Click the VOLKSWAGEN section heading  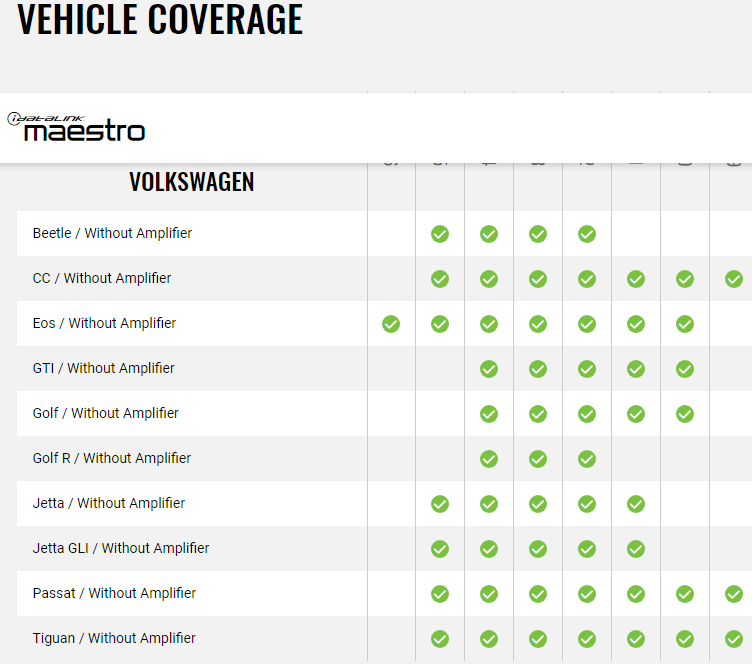(x=191, y=182)
